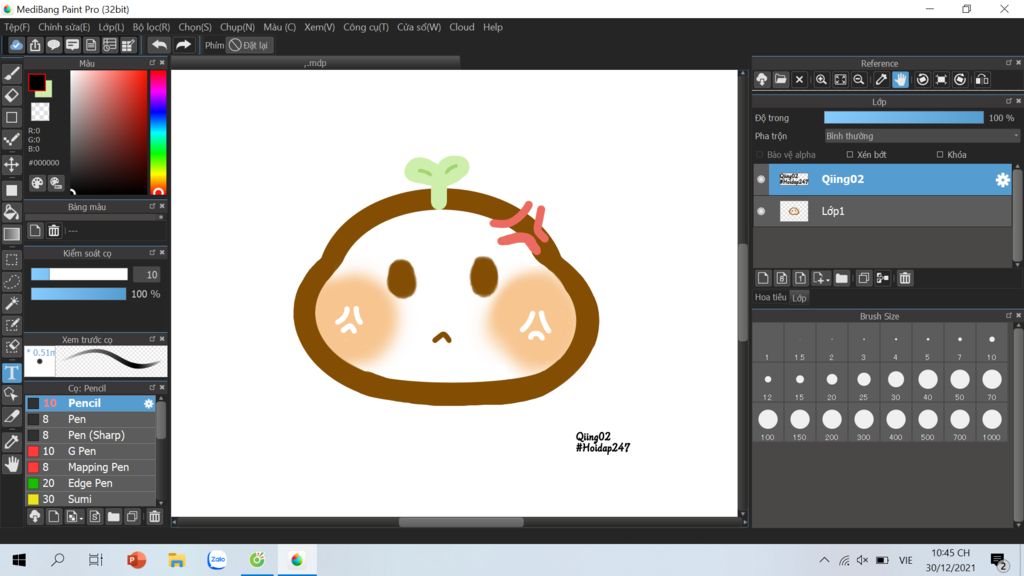Open Qiing02 layer settings gear
1024x576 pixels.
point(1002,180)
